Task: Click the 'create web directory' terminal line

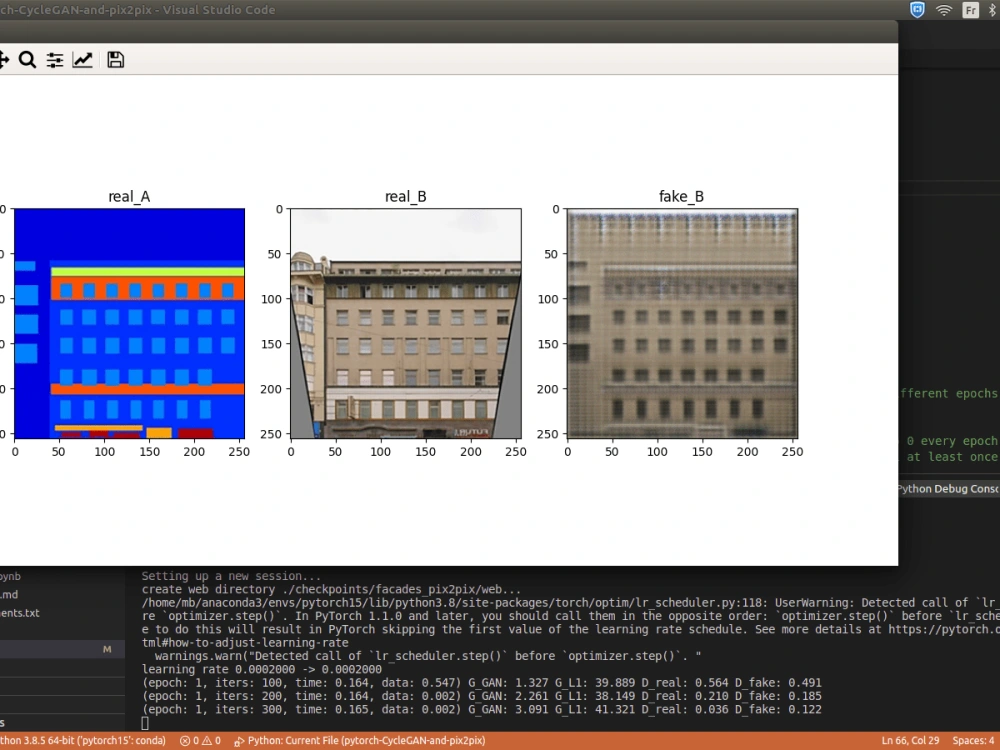Action: pos(331,589)
